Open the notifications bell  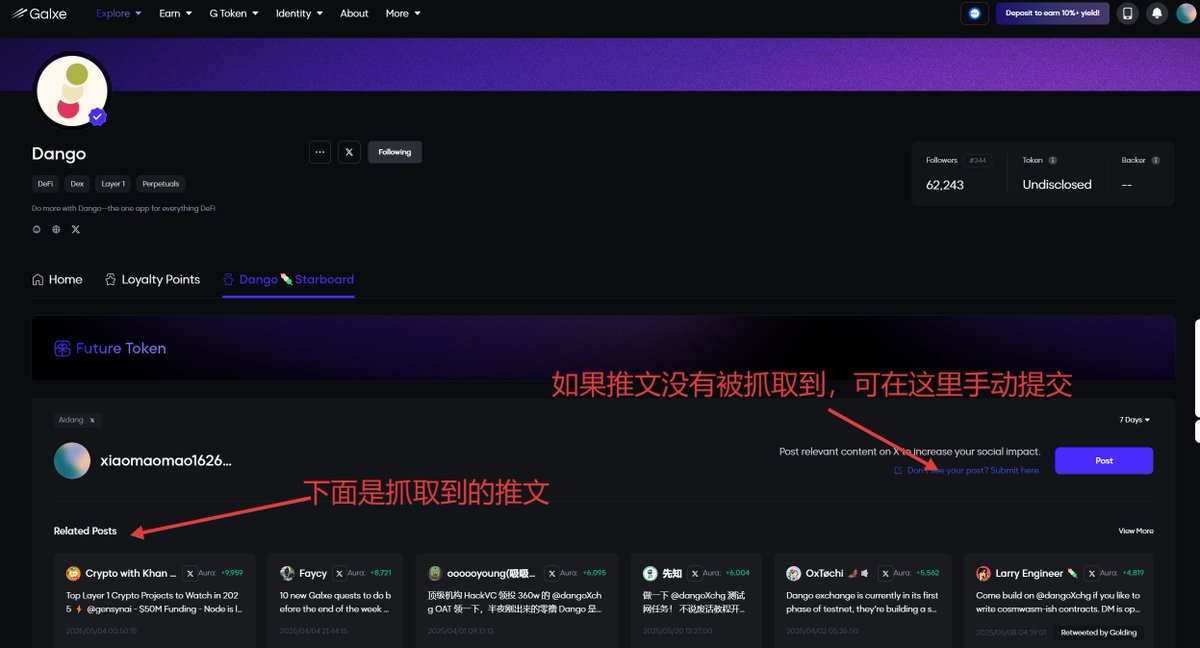coord(1157,14)
